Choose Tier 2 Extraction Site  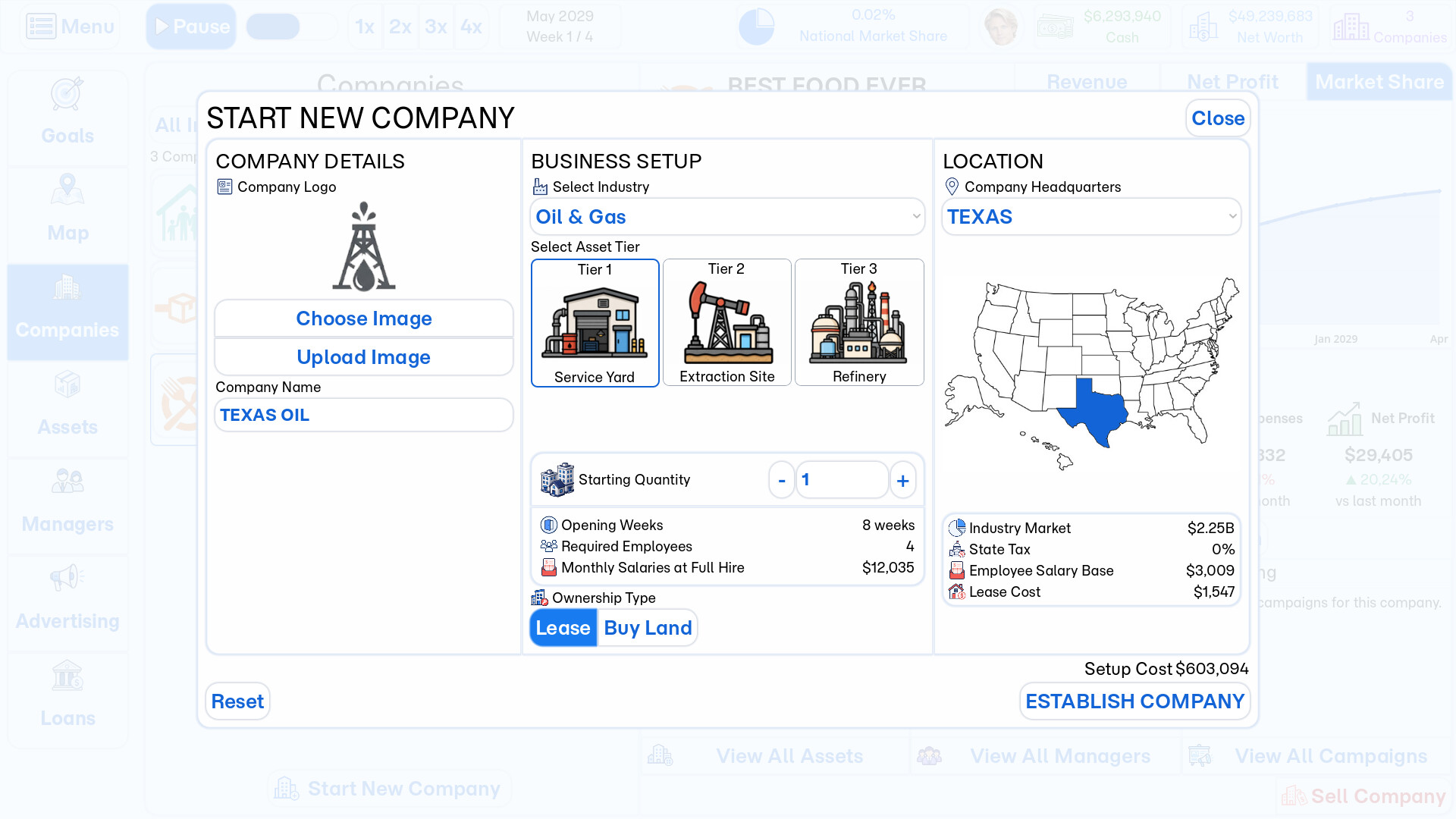click(x=727, y=323)
